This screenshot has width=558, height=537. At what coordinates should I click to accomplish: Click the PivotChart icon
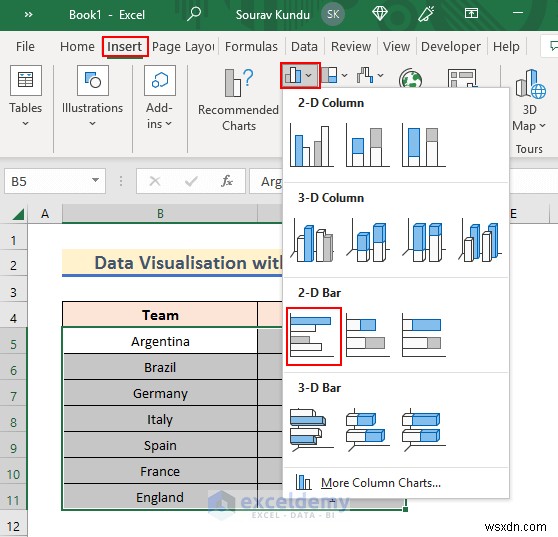462,78
